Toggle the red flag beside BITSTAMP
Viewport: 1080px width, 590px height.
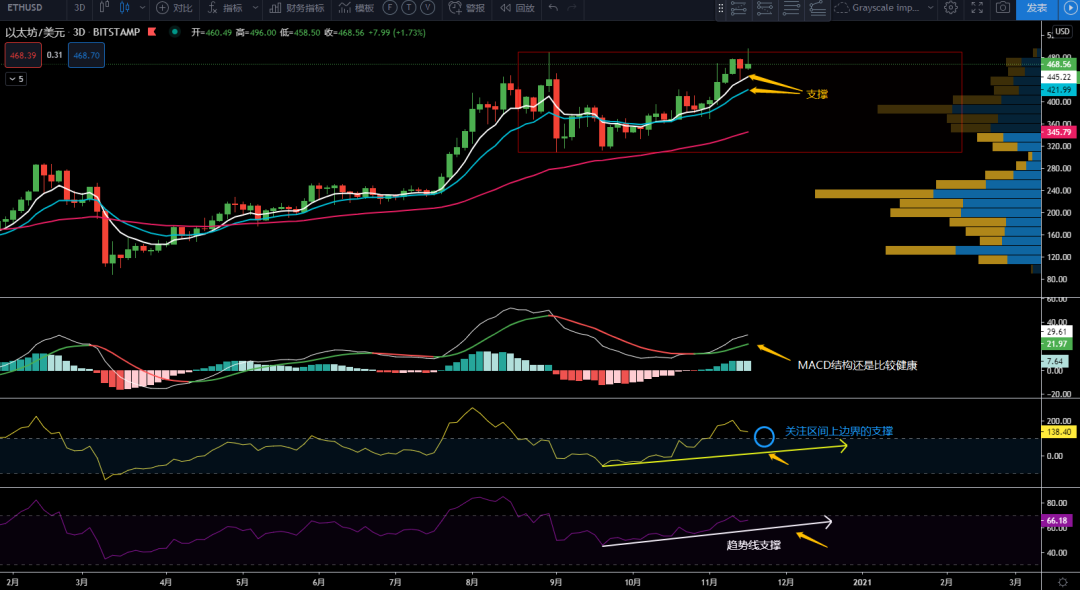[151, 32]
